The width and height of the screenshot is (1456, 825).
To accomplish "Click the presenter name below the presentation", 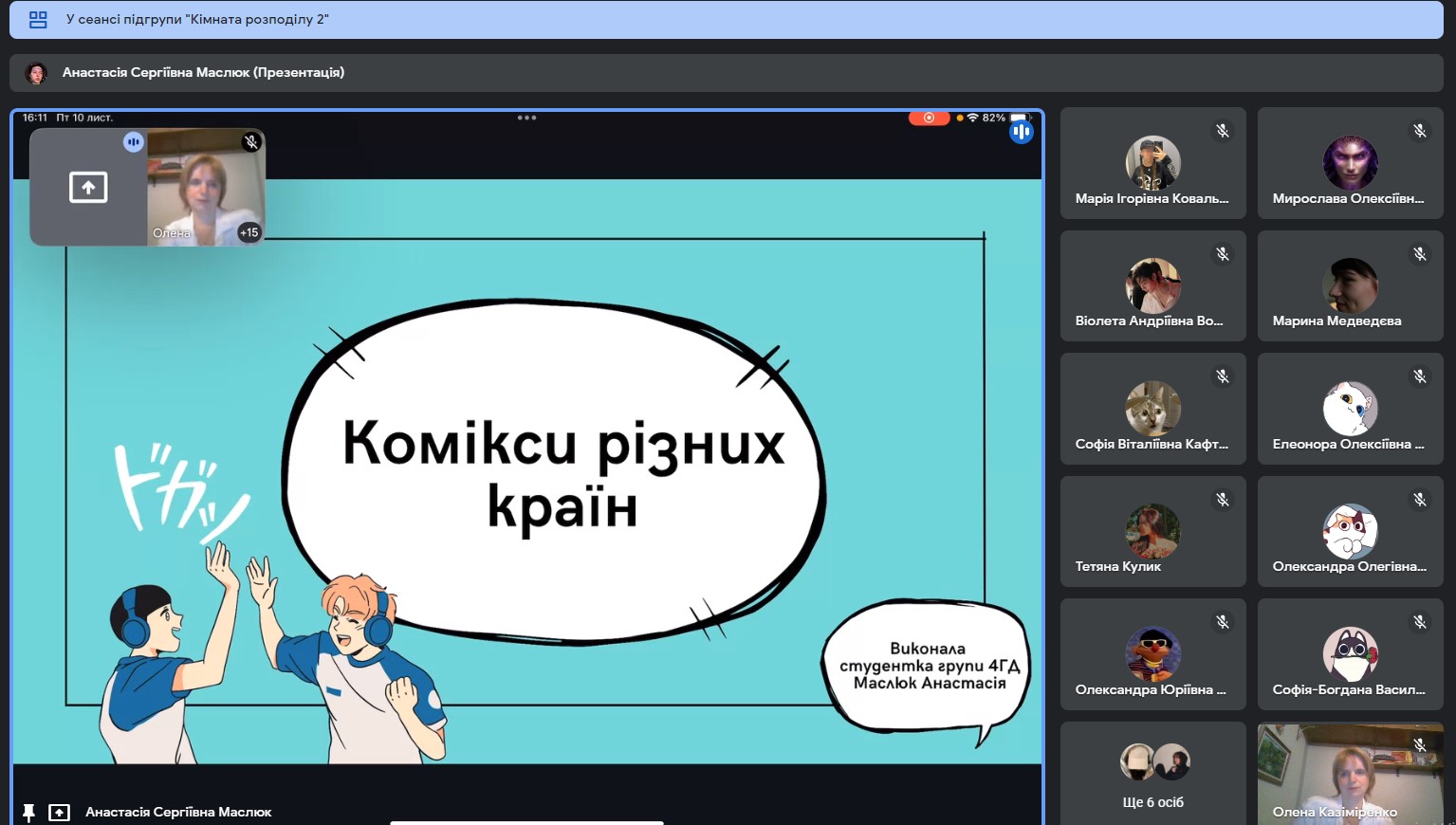I will 178,813.
